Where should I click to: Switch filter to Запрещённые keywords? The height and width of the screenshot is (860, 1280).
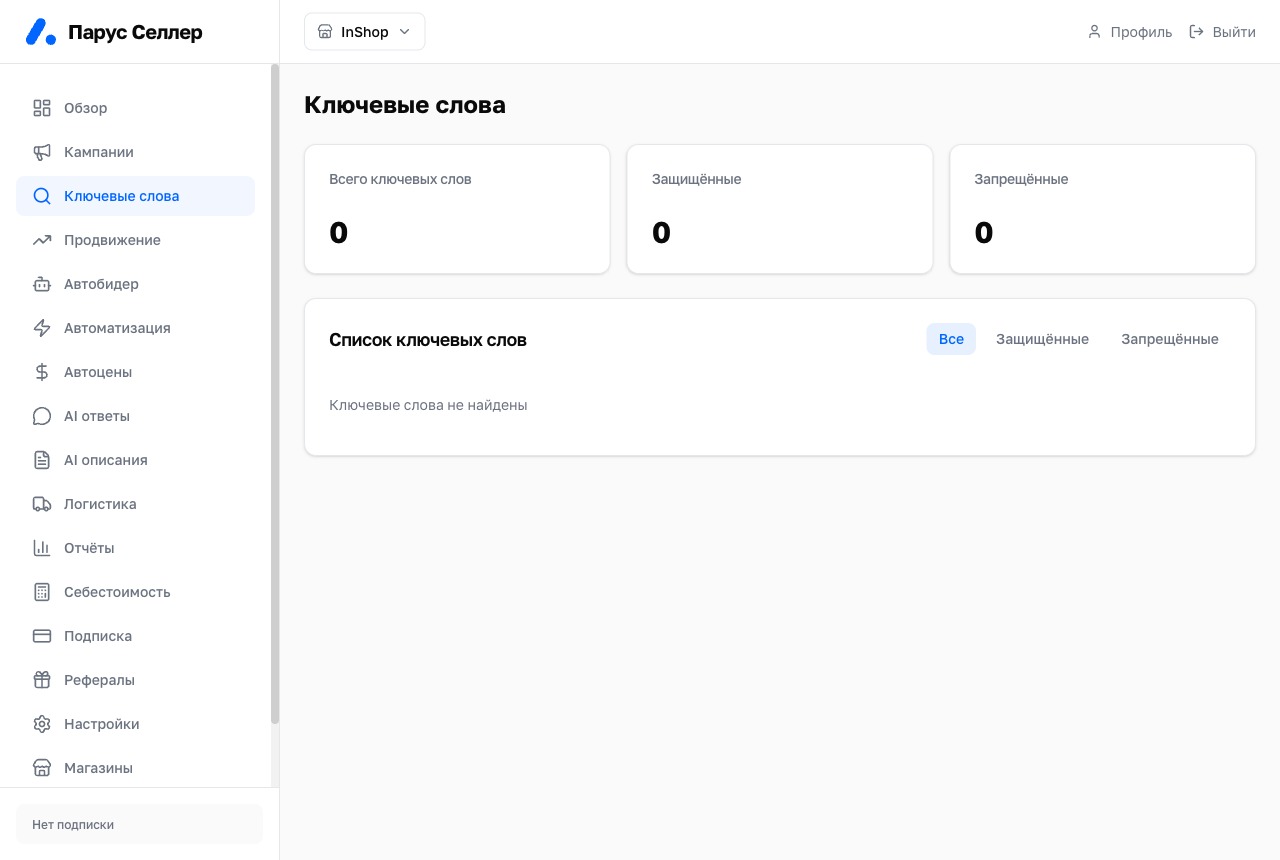point(1170,339)
